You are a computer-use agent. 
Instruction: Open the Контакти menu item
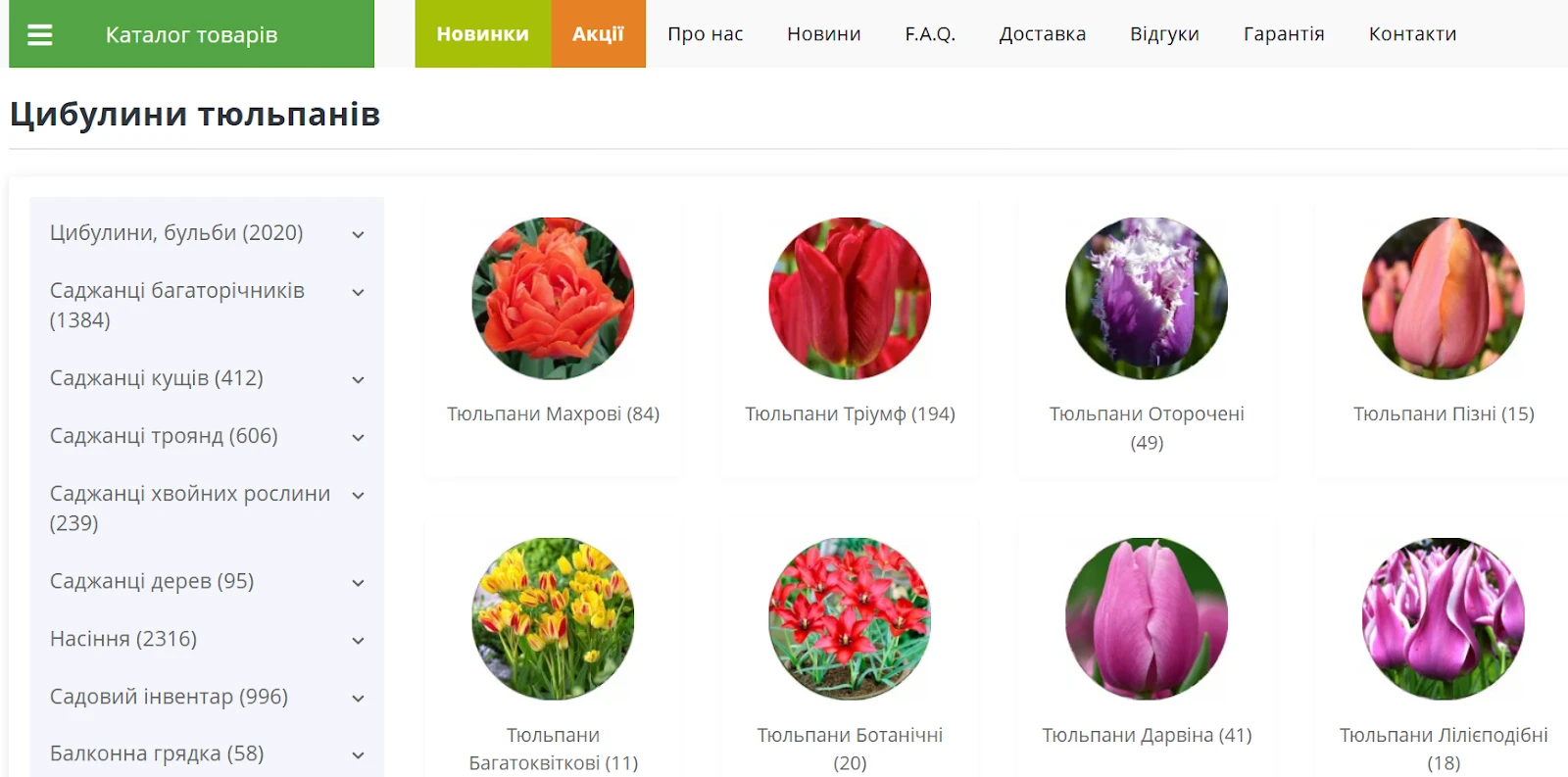pyautogui.click(x=1412, y=34)
